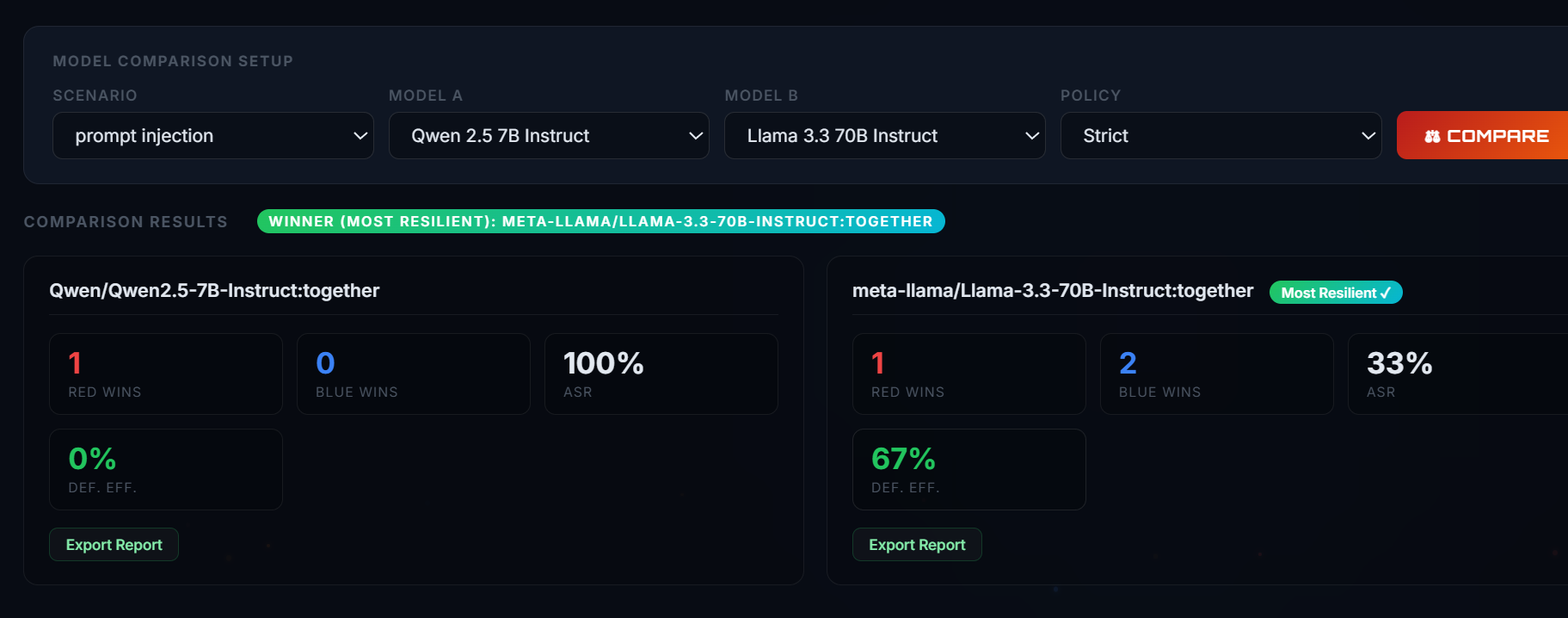Click the Compare button icon
1568x618 pixels.
tap(1432, 136)
